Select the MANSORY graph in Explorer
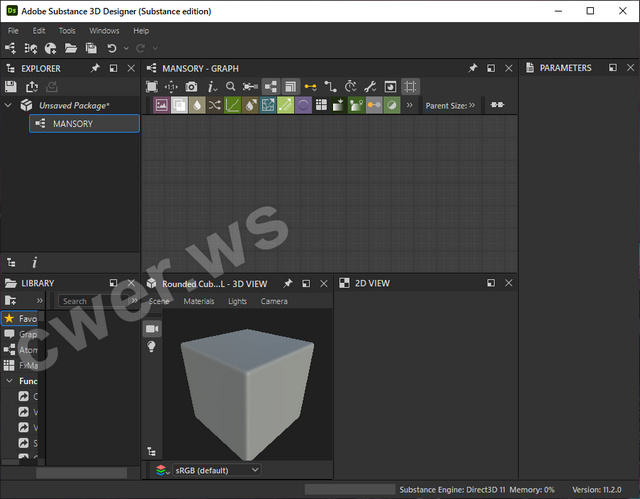Image resolution: width=640 pixels, height=499 pixels. tap(73, 124)
